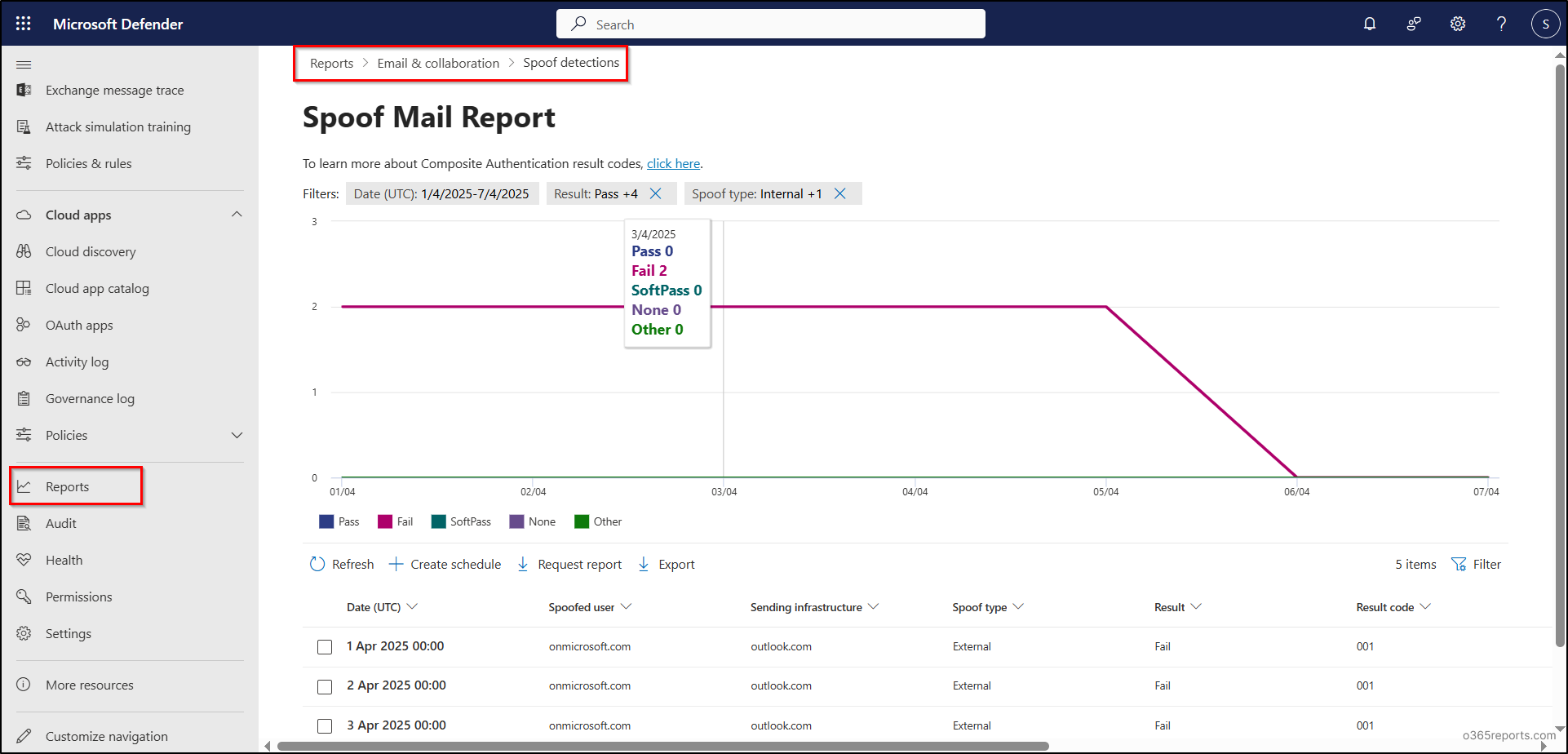Open the settings gear in header

pyautogui.click(x=1458, y=24)
